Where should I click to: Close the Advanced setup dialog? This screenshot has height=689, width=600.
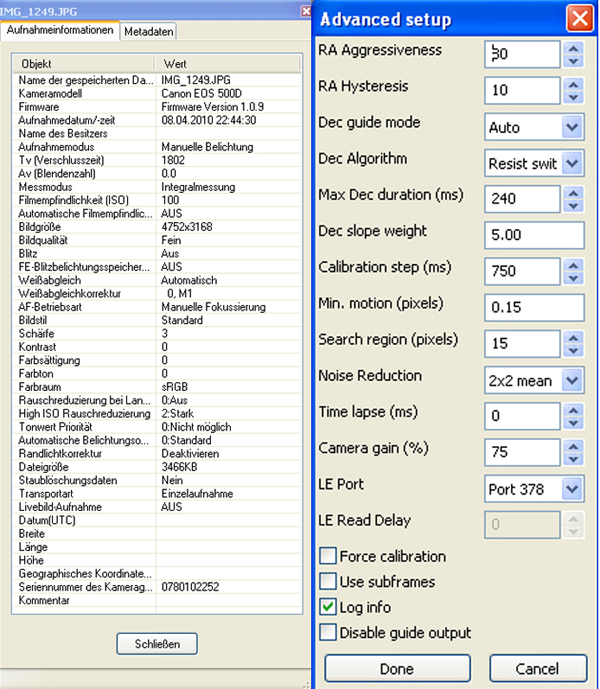click(577, 18)
